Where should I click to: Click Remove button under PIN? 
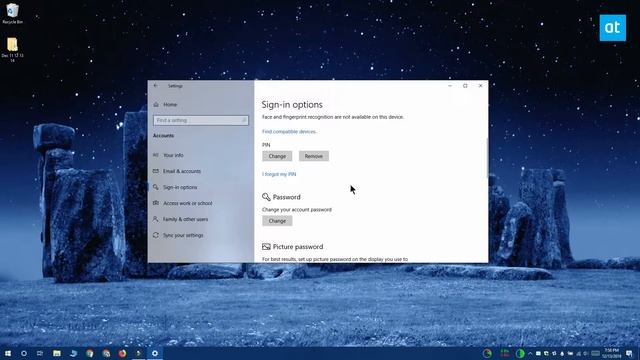[313, 156]
